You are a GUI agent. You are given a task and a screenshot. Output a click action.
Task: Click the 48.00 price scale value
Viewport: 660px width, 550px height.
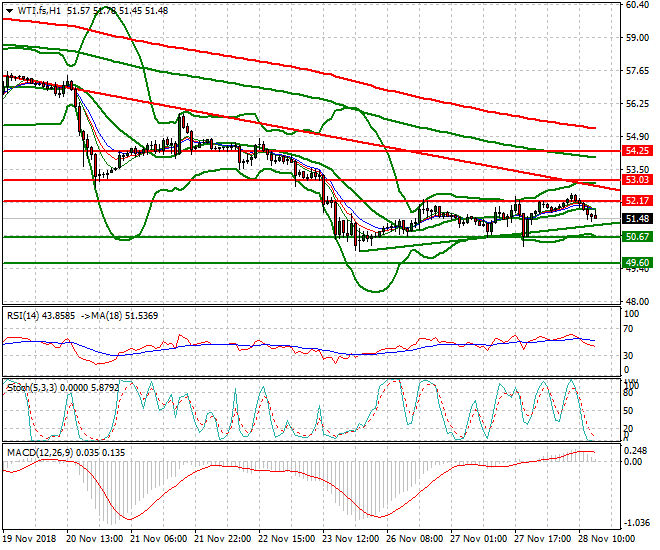point(637,302)
